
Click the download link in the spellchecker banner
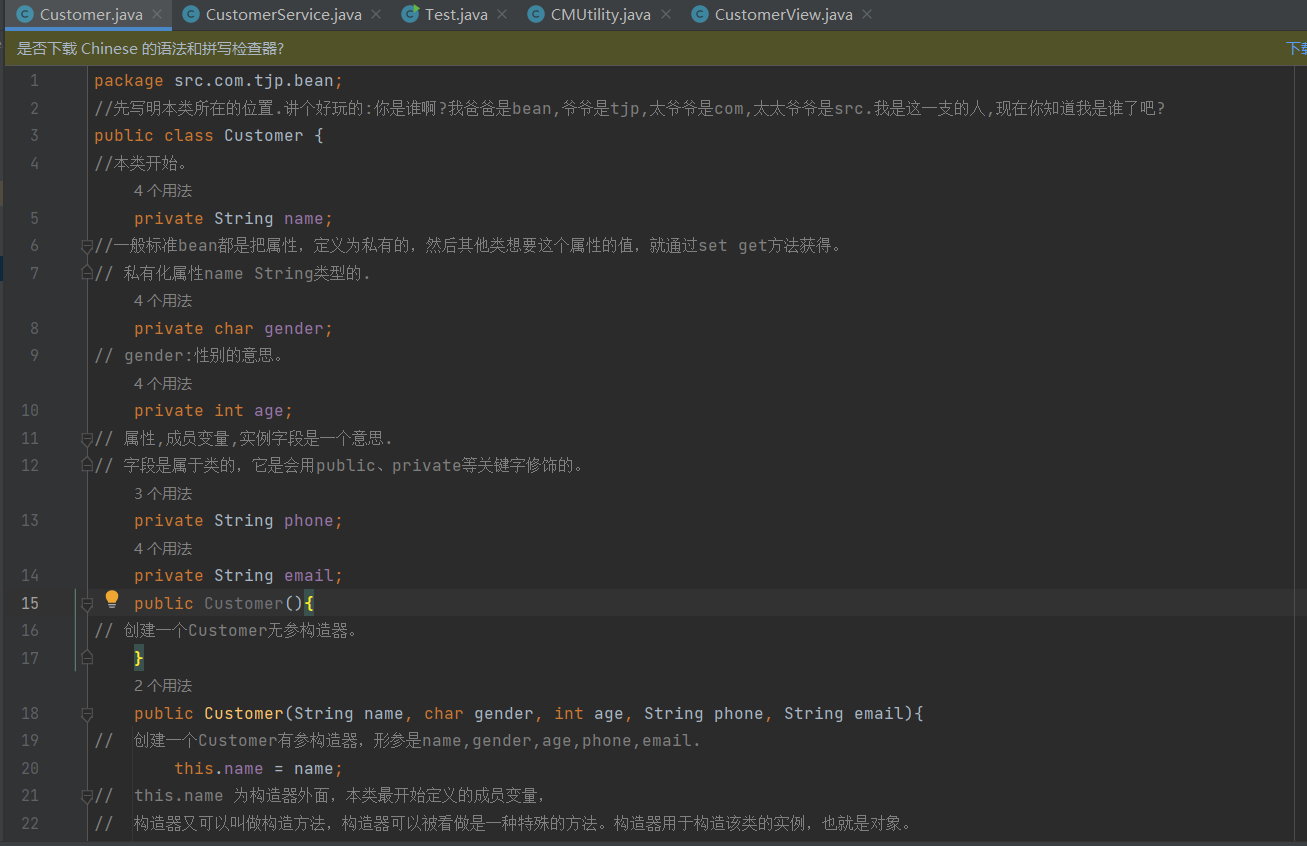[1296, 48]
